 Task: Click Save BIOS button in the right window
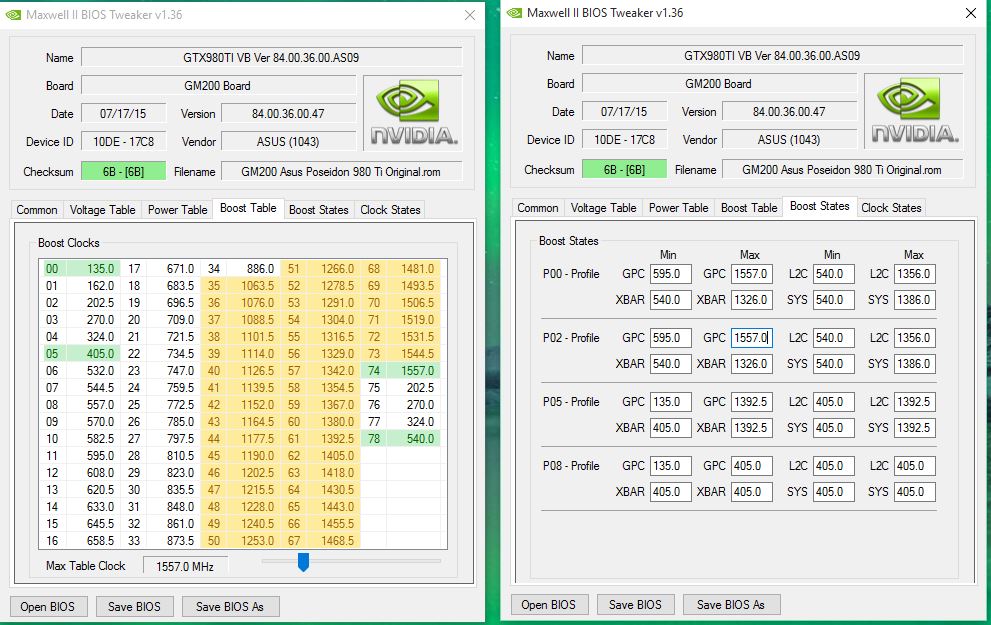[x=635, y=605]
